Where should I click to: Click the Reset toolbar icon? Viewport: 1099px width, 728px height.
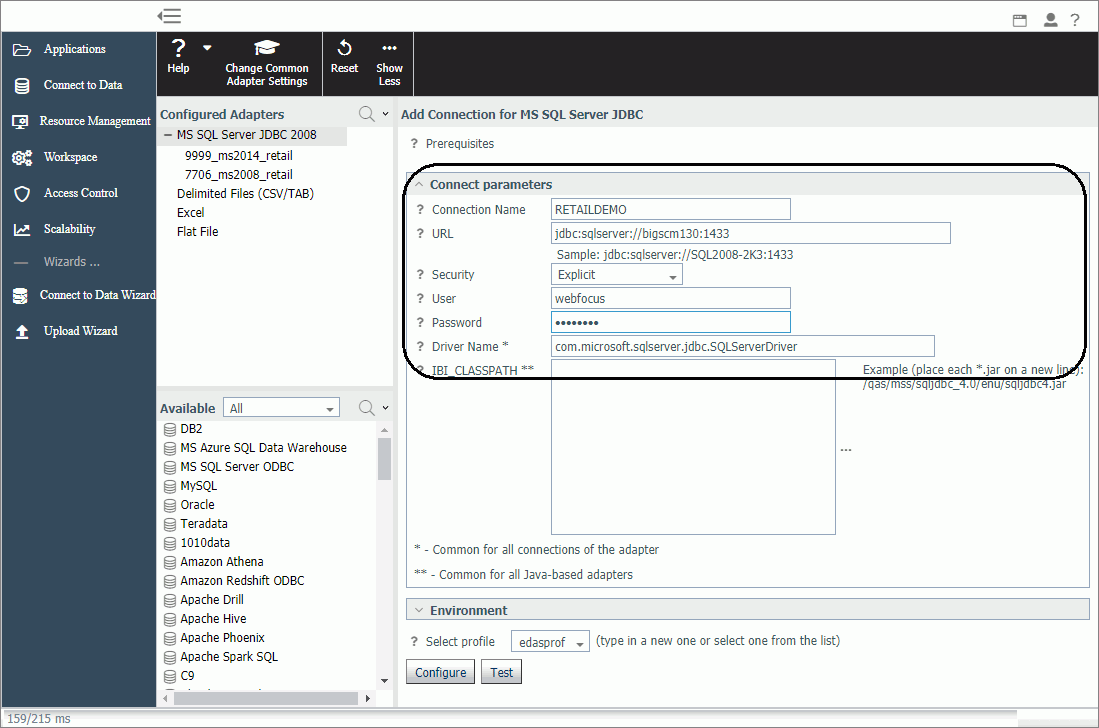(344, 56)
